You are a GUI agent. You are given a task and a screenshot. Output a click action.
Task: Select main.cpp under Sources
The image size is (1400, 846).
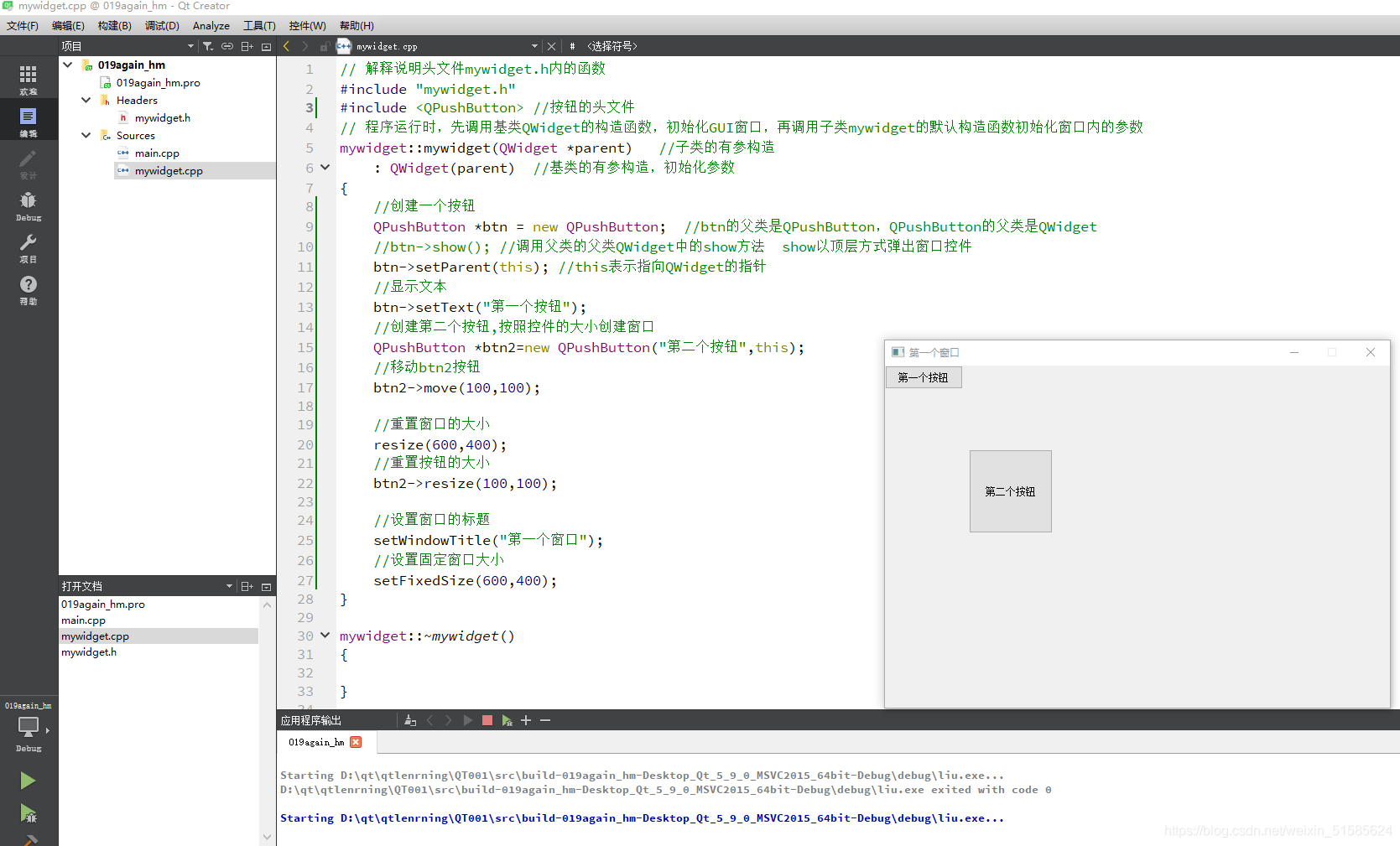157,153
